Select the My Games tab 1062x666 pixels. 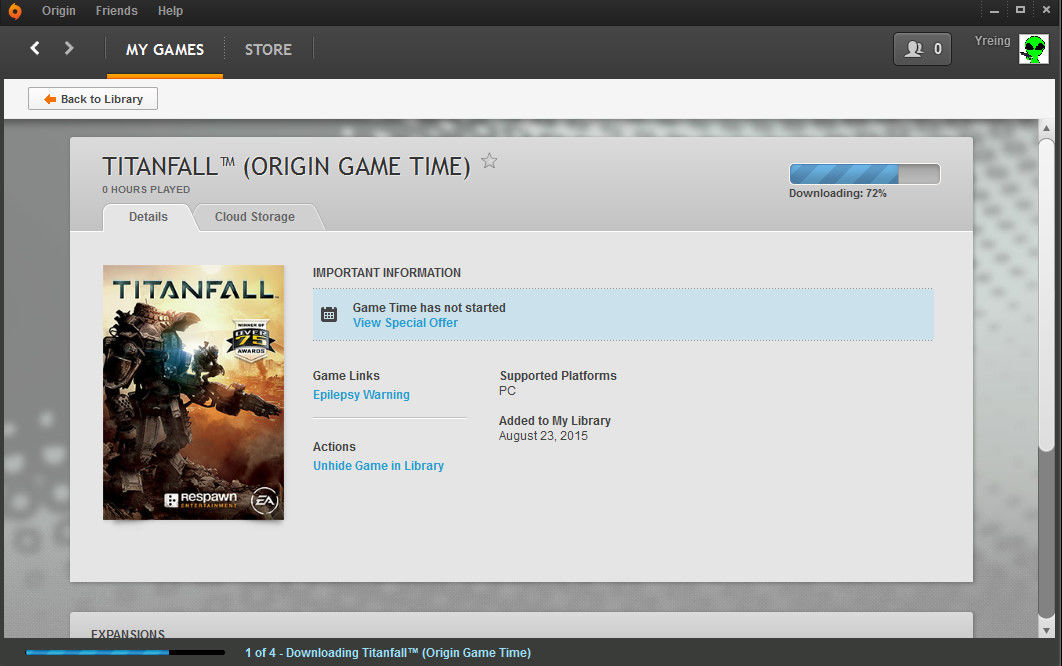[x=165, y=50]
